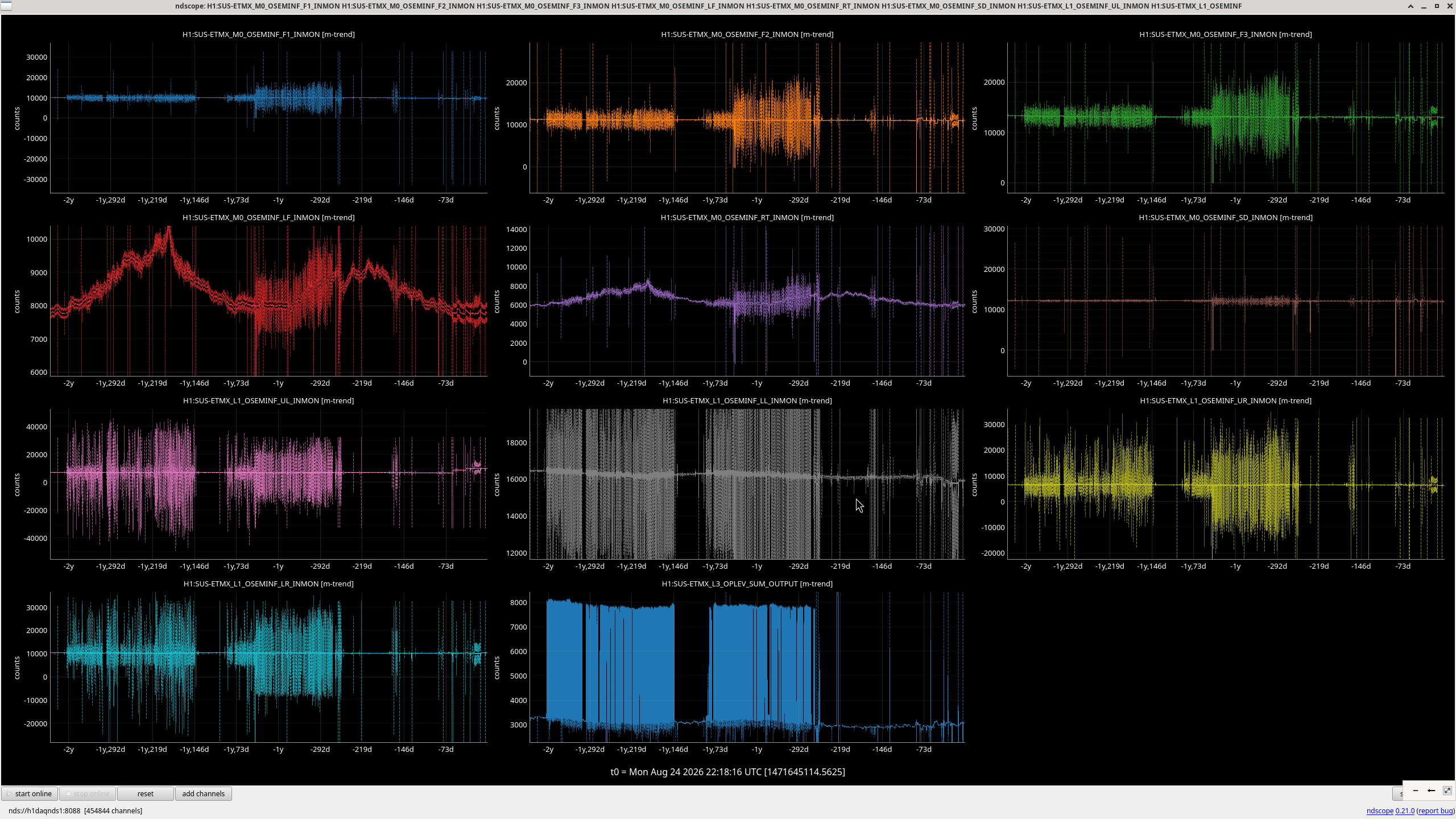Click the OPLEV_SUM_OUTPUT plot title
The width and height of the screenshot is (1456, 819).
point(747,584)
